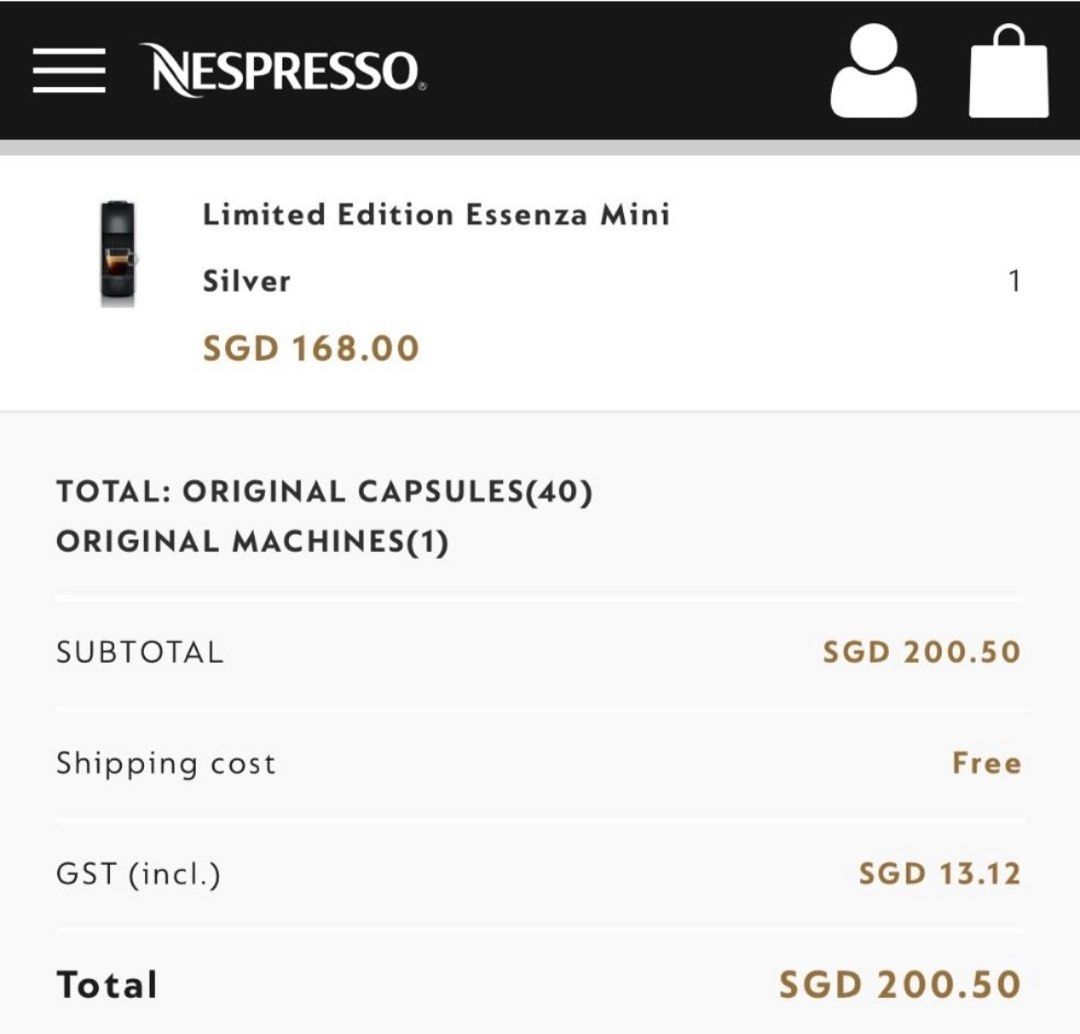The image size is (1080, 1034).
Task: Select the Limited Edition Essenza Mini product name
Action: click(435, 216)
